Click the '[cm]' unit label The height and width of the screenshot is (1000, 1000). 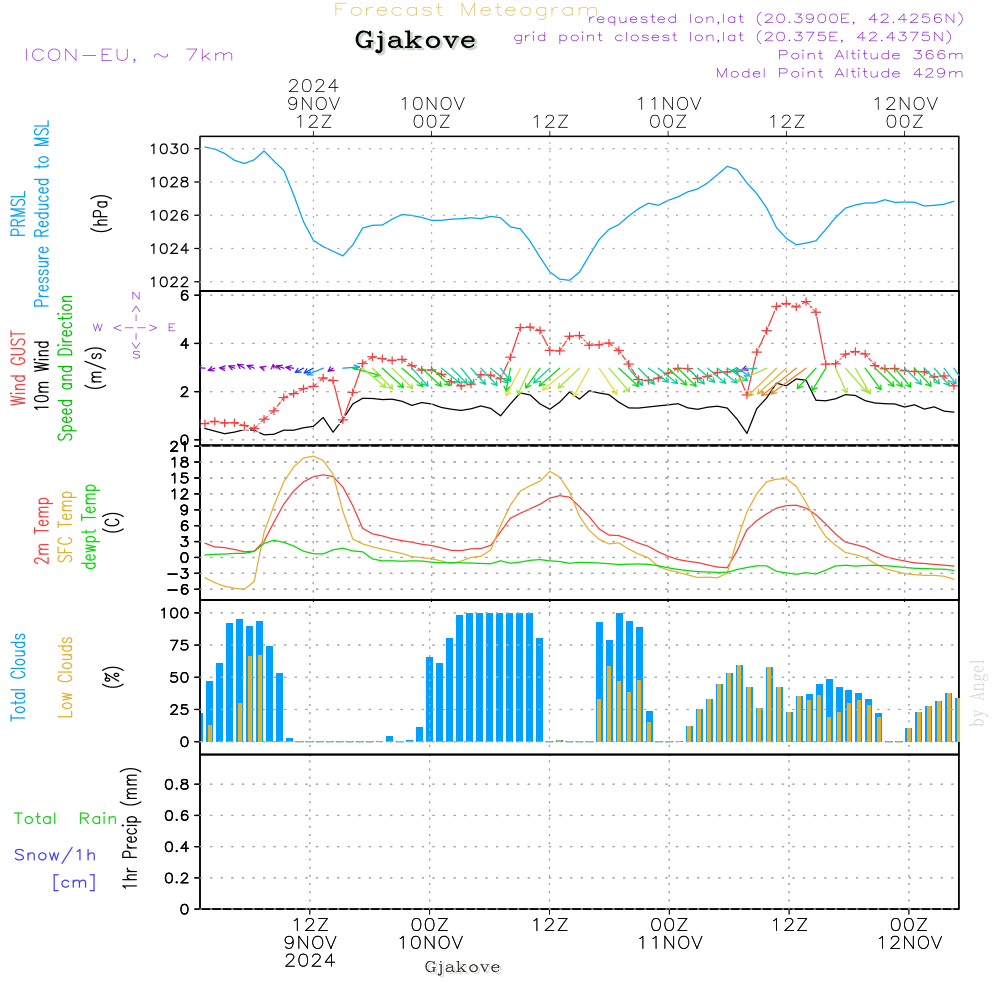[74, 883]
